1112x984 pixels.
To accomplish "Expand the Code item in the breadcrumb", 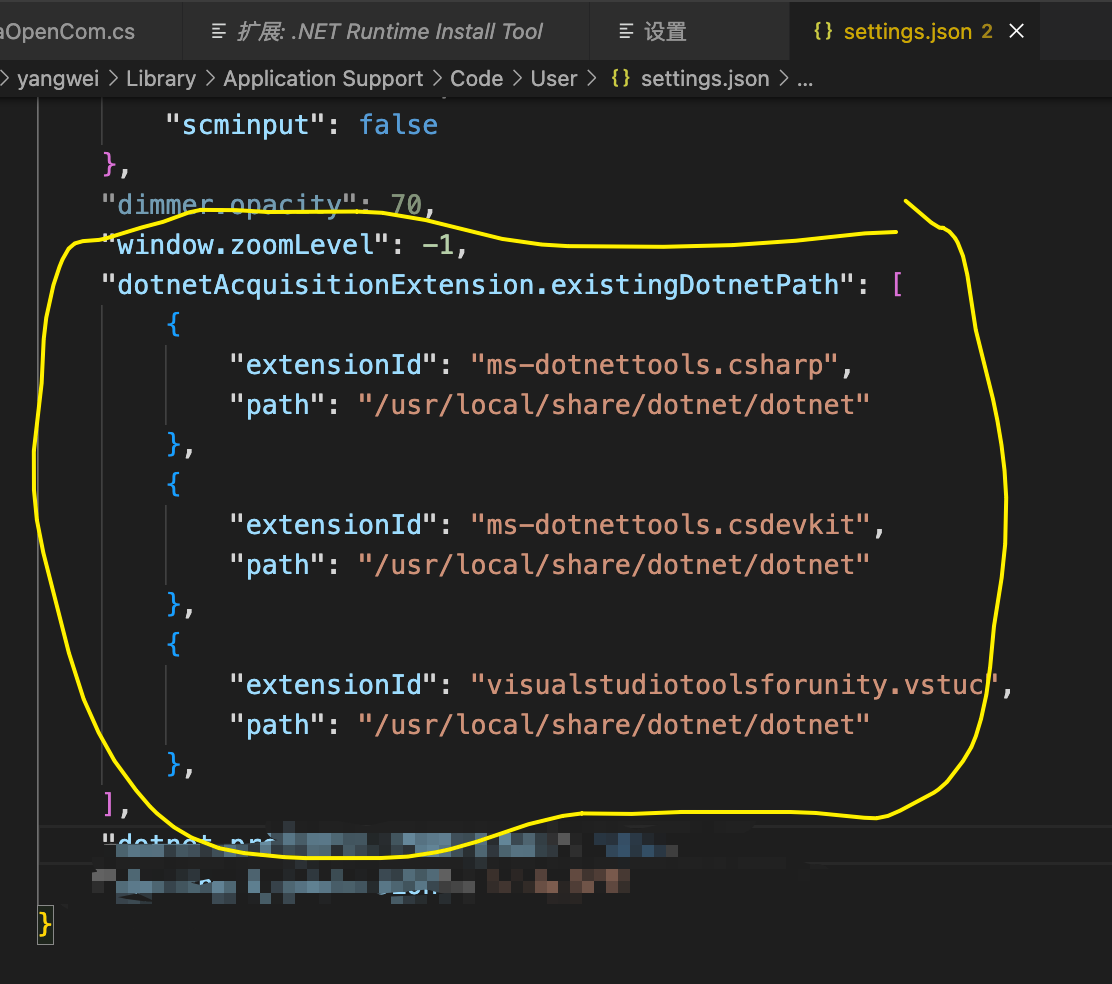I will [x=477, y=78].
